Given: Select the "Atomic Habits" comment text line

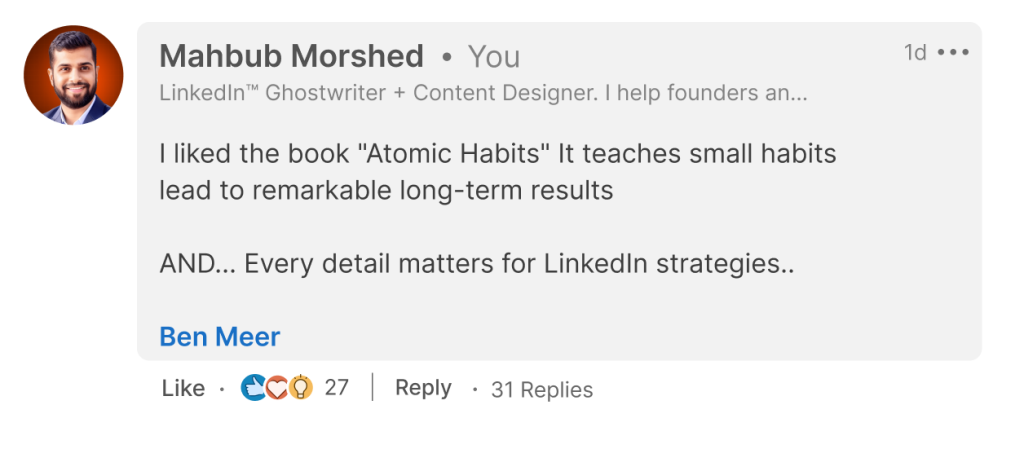Looking at the screenshot, I should 498,154.
